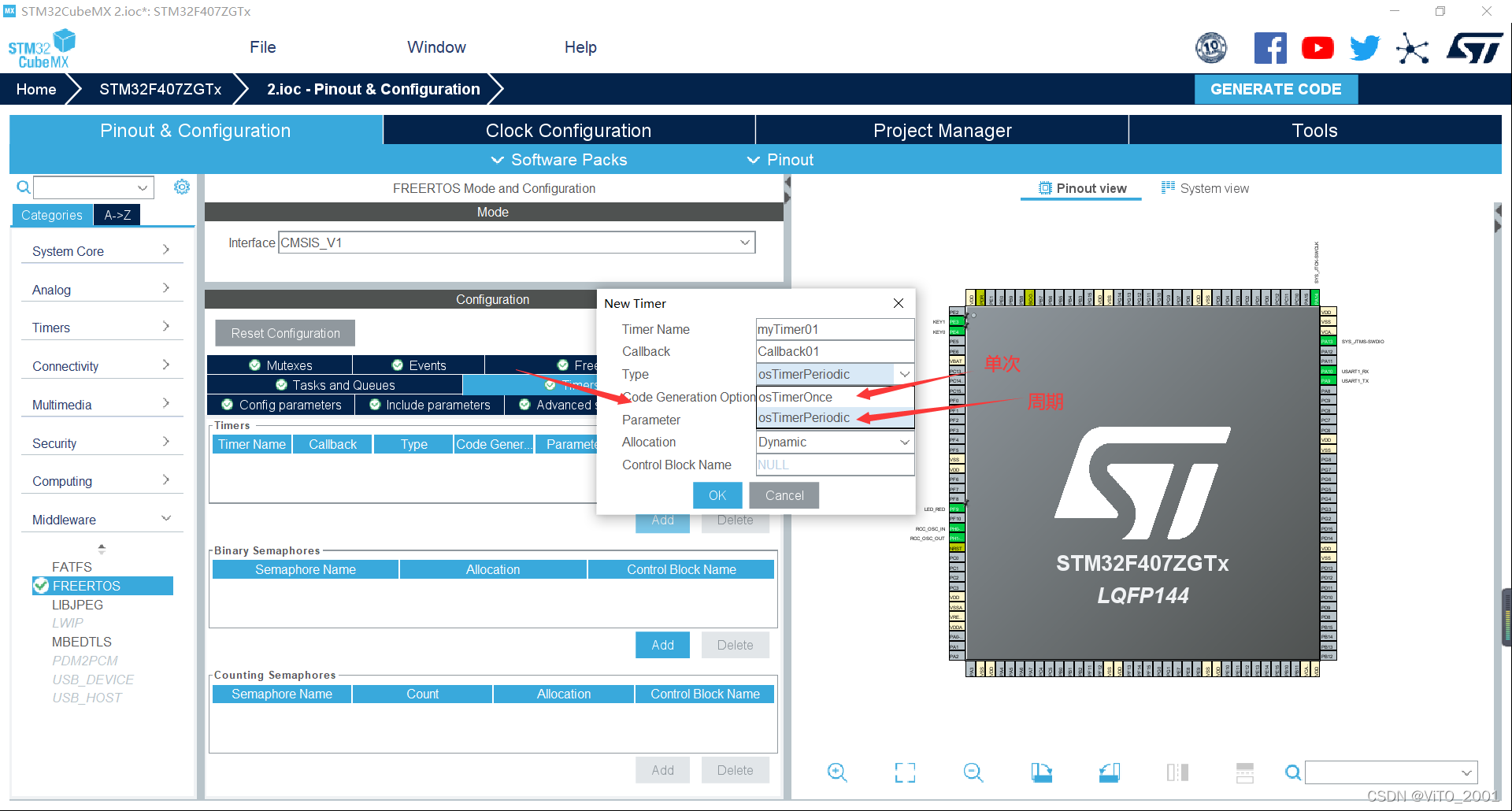Open the categories settings gear icon
The image size is (1512, 811).
(182, 187)
